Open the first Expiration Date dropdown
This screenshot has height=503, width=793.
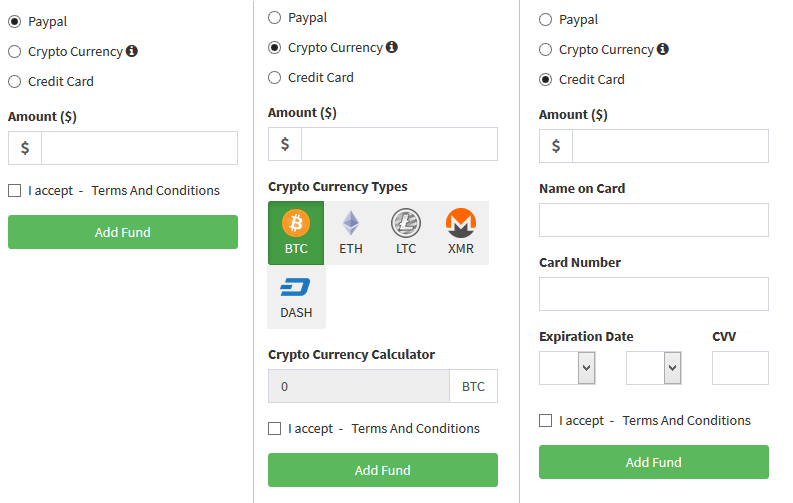(567, 368)
